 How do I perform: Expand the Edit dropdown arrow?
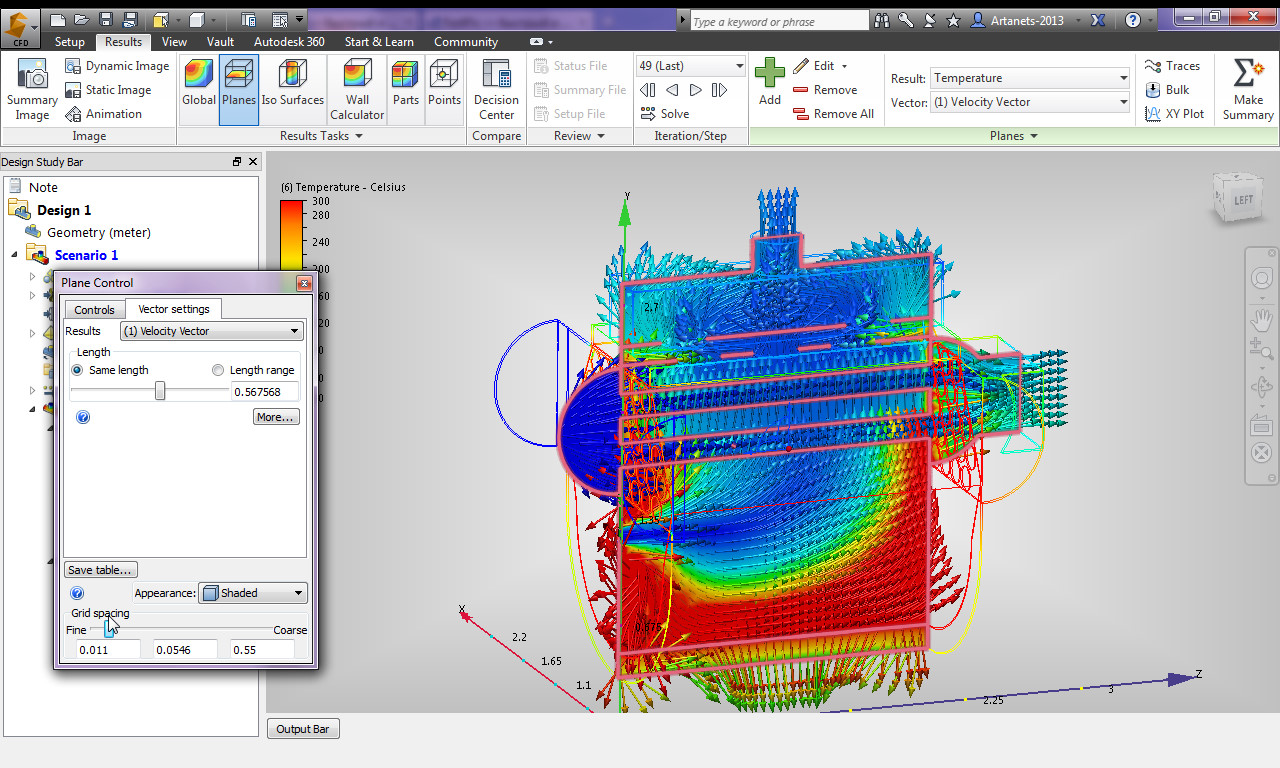tap(844, 66)
